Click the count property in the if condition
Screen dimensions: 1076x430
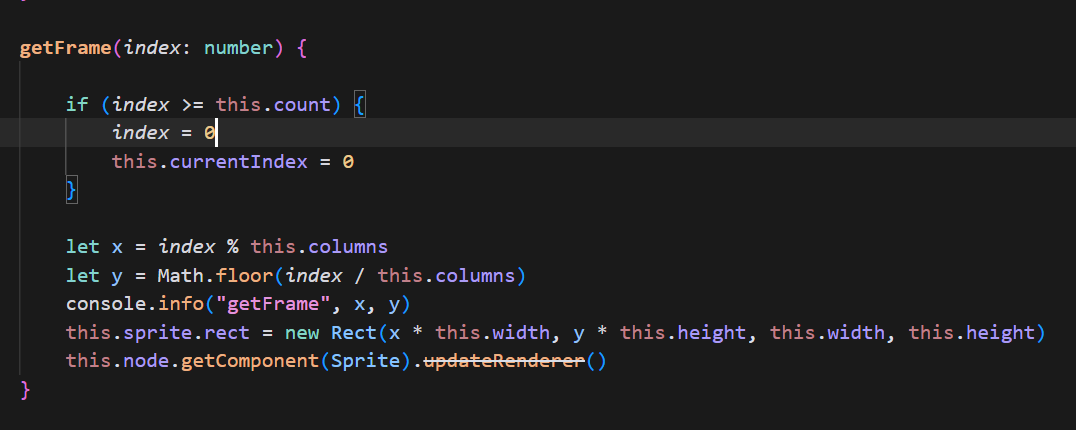(312, 104)
